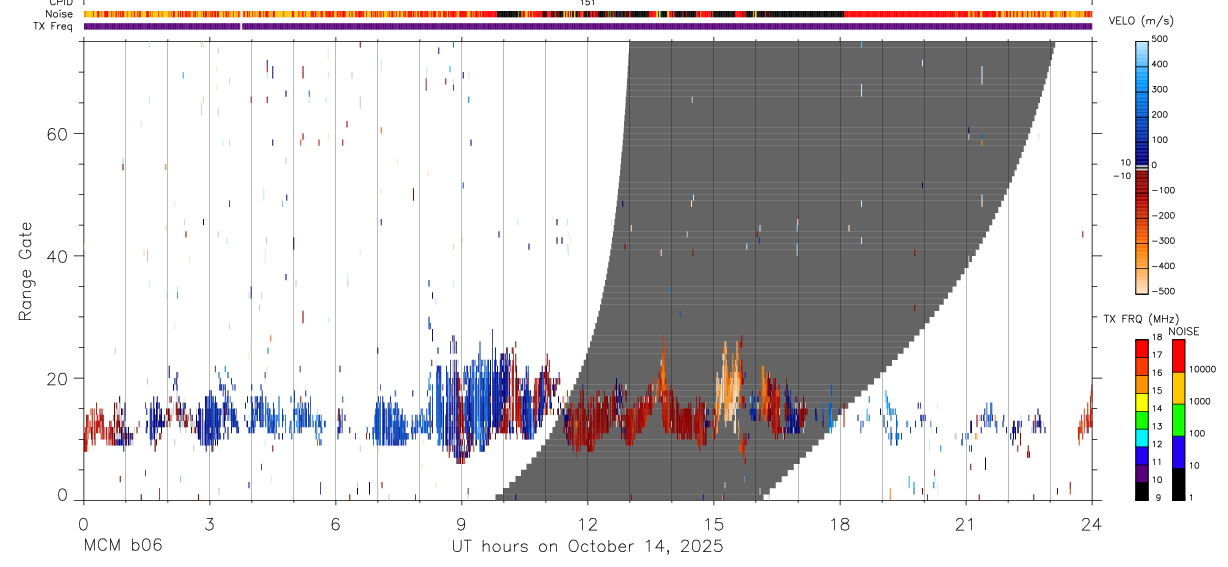Select the cyan 12–13 MHz frequency swatch
Image resolution: width=1228 pixels, height=567 pixels.
pos(1142,436)
